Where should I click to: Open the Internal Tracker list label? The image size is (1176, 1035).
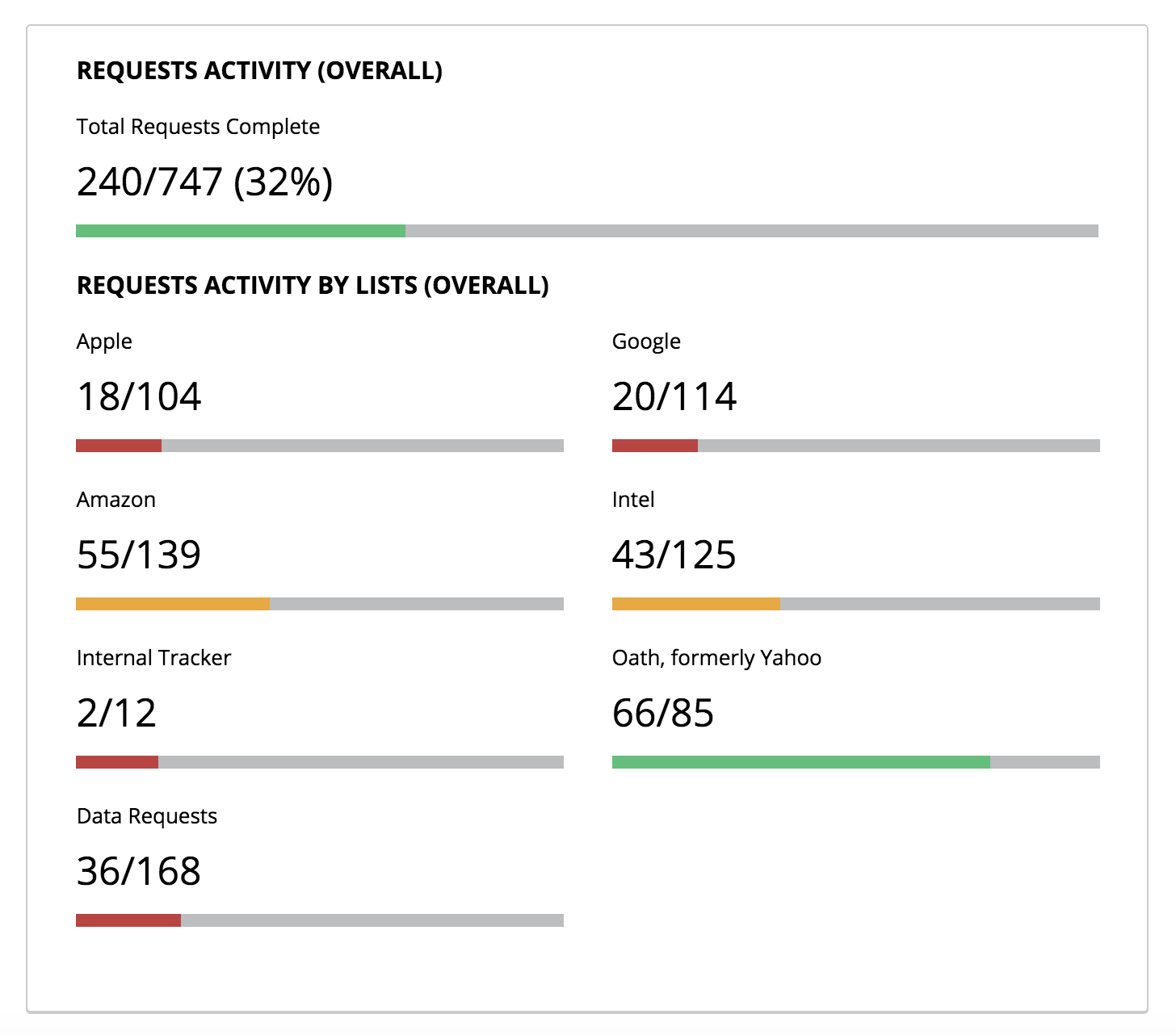click(153, 658)
